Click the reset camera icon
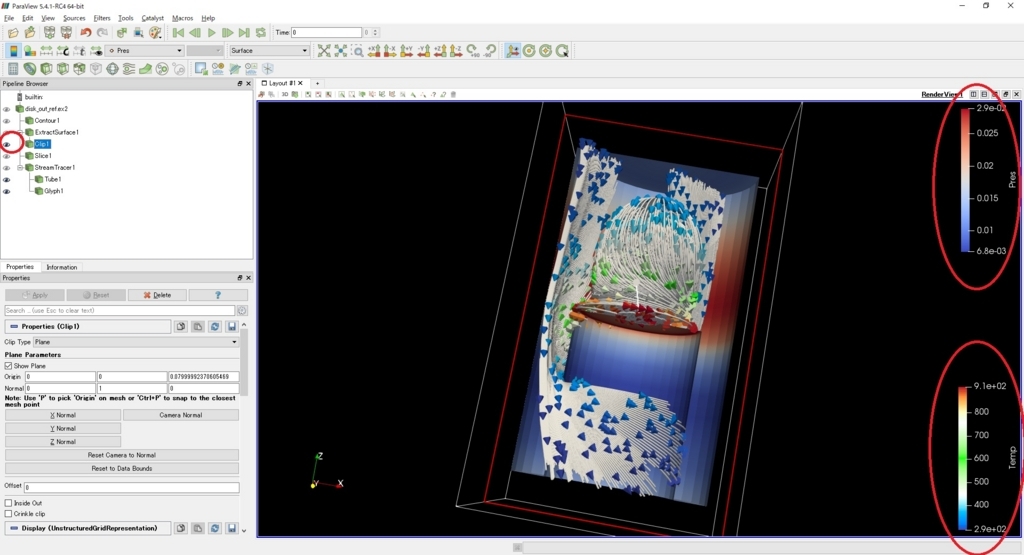1024x555 pixels. click(x=324, y=51)
